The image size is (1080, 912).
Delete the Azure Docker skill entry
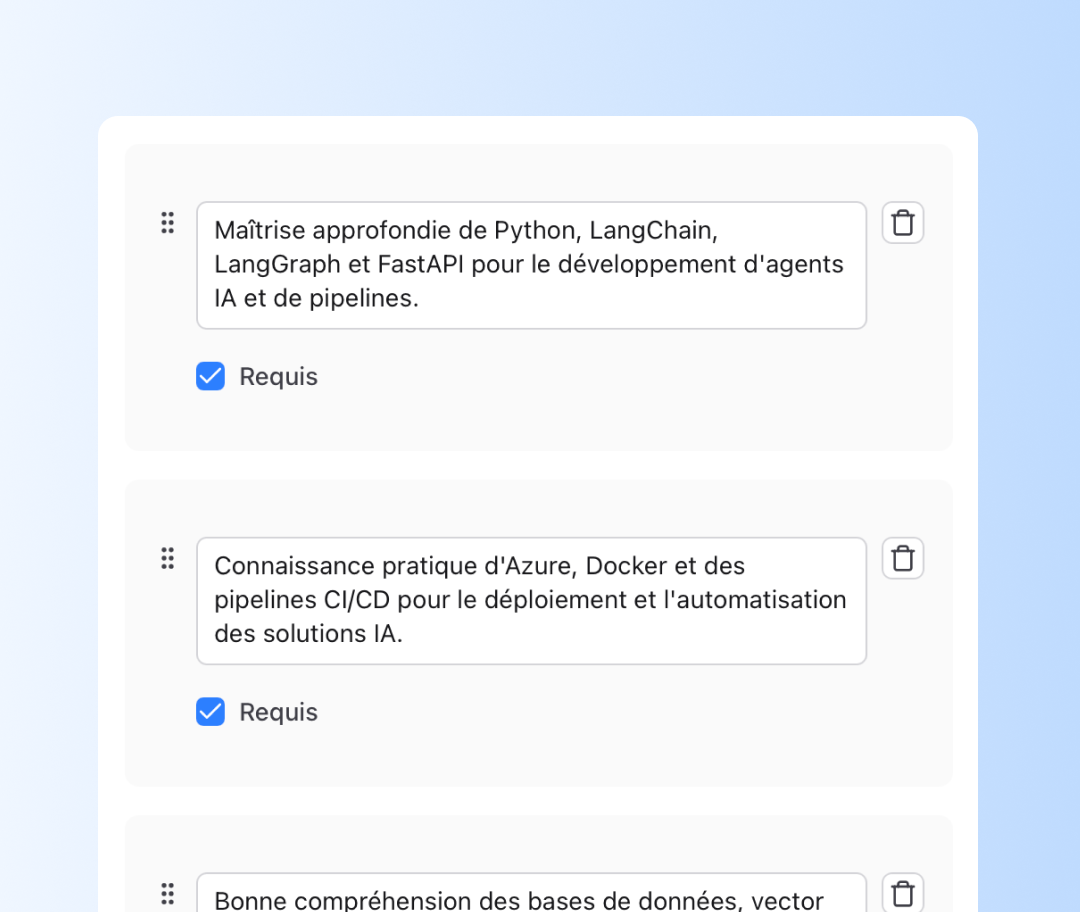point(903,558)
